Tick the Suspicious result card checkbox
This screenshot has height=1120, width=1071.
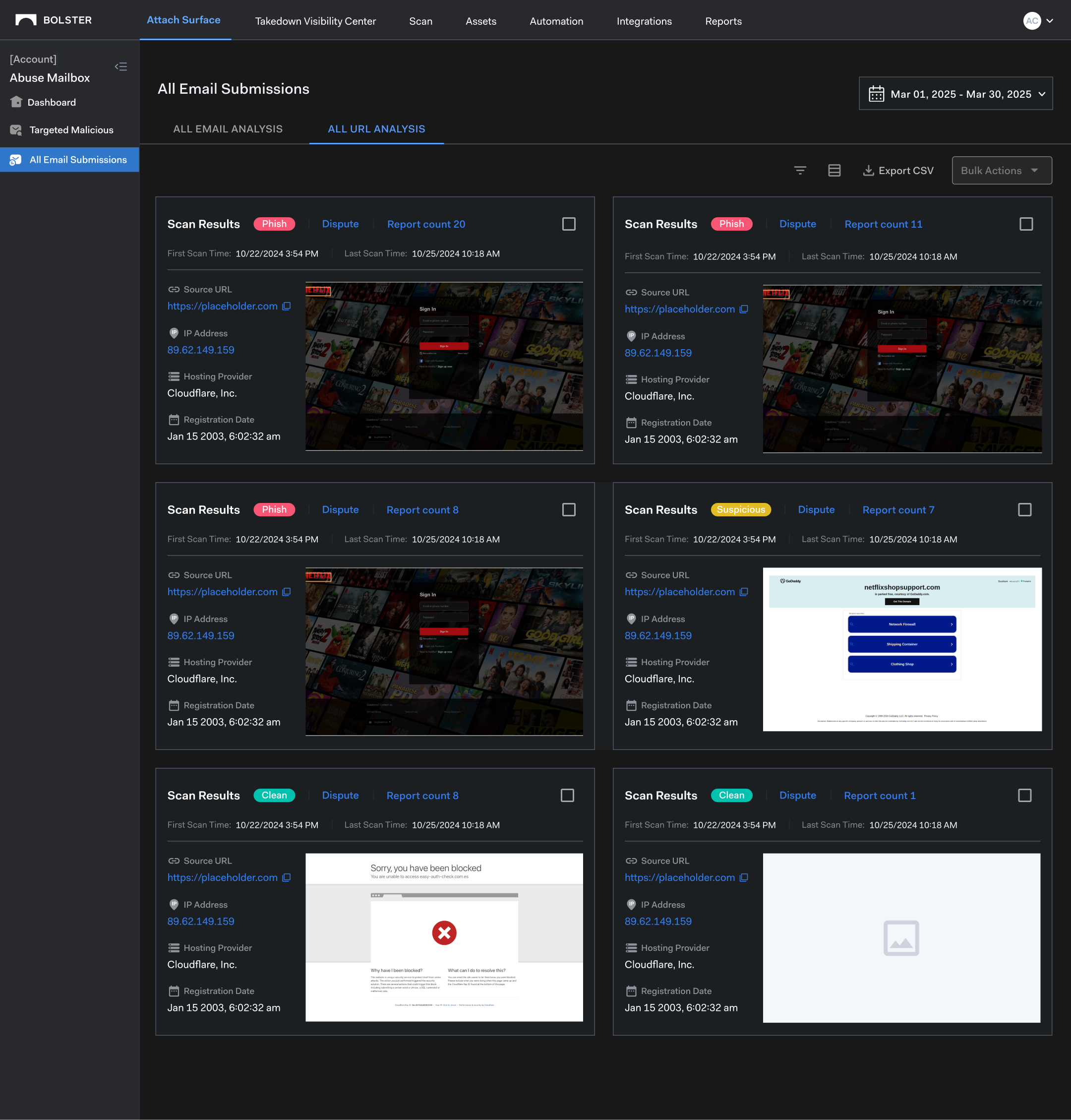(1024, 509)
